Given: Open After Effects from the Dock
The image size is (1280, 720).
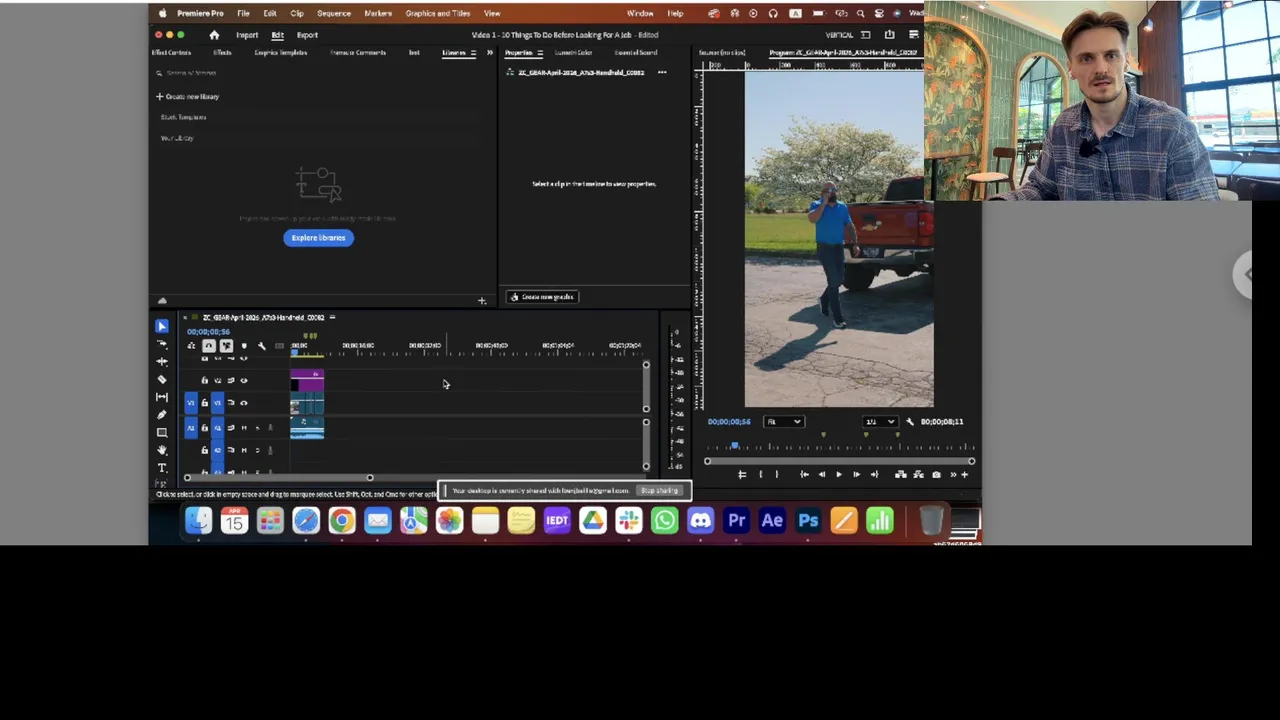Looking at the screenshot, I should coord(772,520).
